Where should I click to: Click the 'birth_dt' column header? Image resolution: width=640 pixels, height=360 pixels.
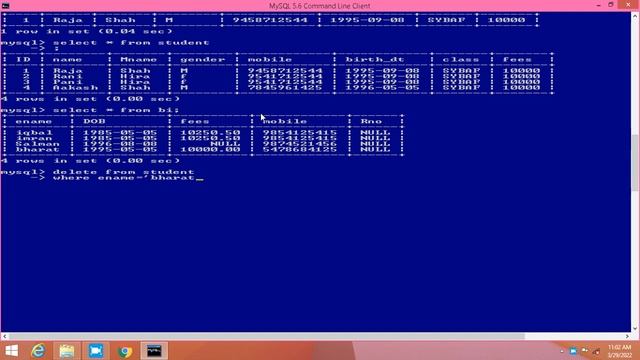tap(375, 60)
